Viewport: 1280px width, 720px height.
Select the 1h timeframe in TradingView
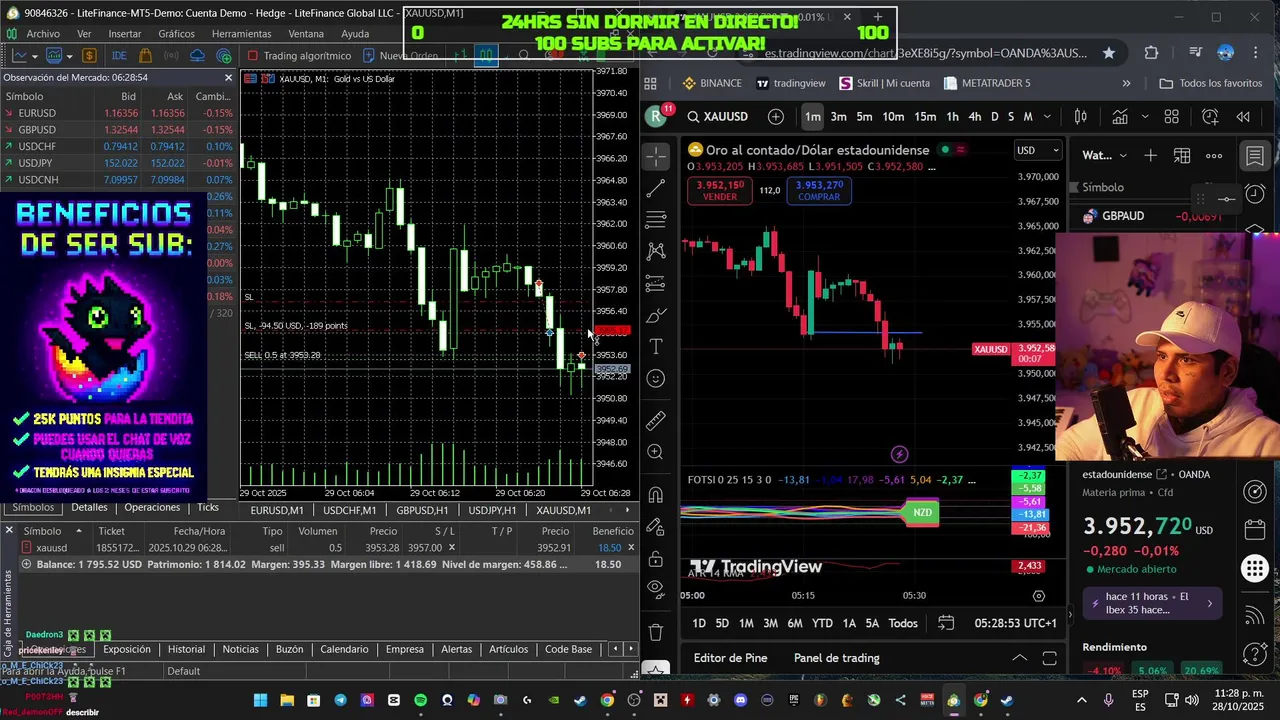click(x=952, y=117)
